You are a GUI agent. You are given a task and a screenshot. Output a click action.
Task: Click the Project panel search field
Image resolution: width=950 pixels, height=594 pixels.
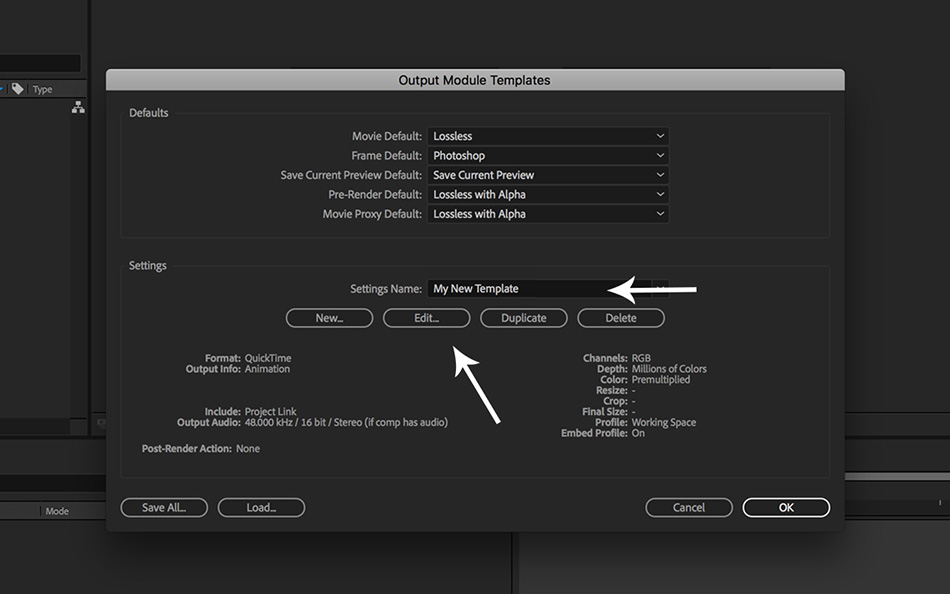(40, 63)
